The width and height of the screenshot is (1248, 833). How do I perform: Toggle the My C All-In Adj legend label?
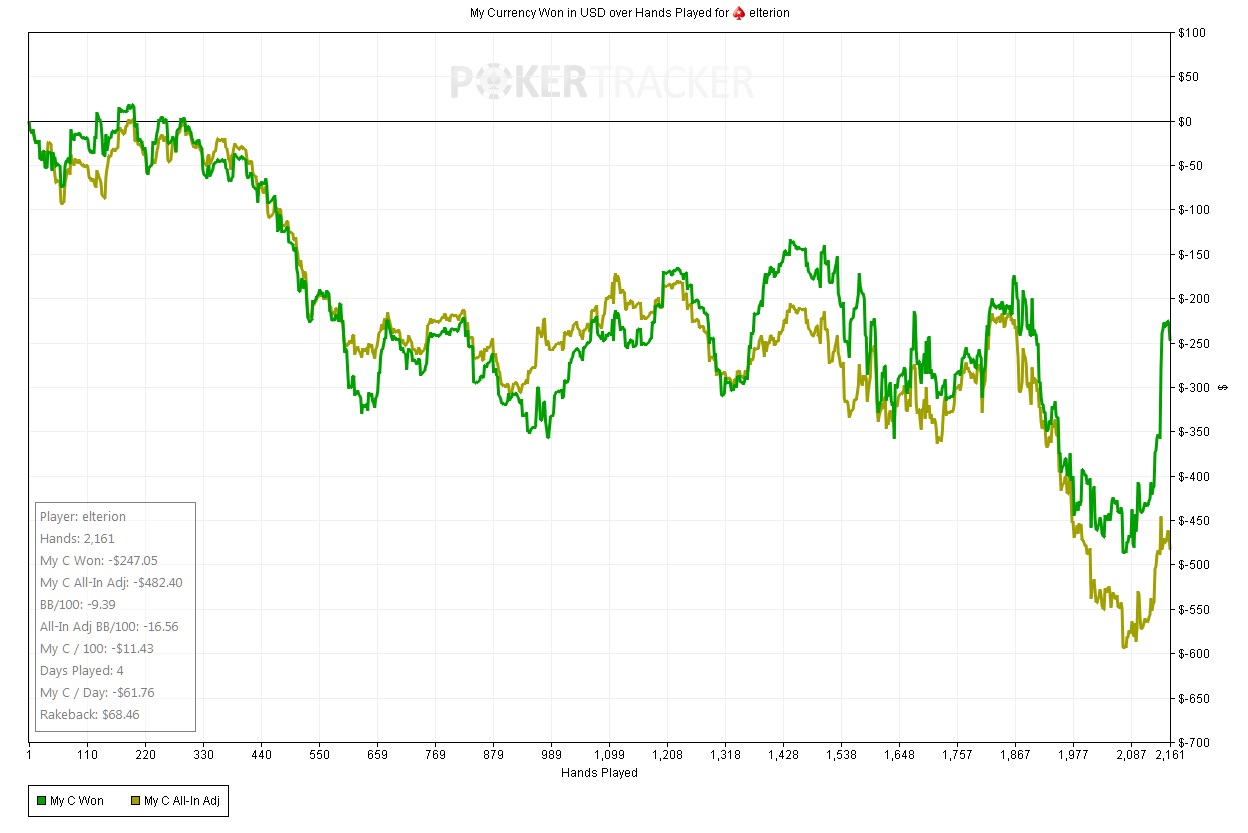pyautogui.click(x=182, y=800)
